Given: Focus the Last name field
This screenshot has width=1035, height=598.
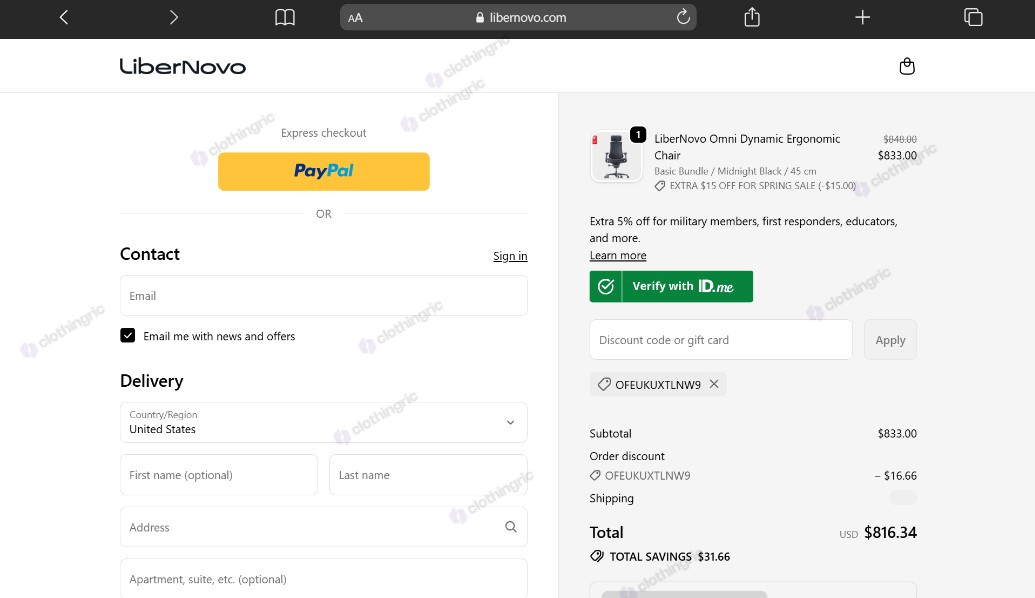Looking at the screenshot, I should 428,475.
